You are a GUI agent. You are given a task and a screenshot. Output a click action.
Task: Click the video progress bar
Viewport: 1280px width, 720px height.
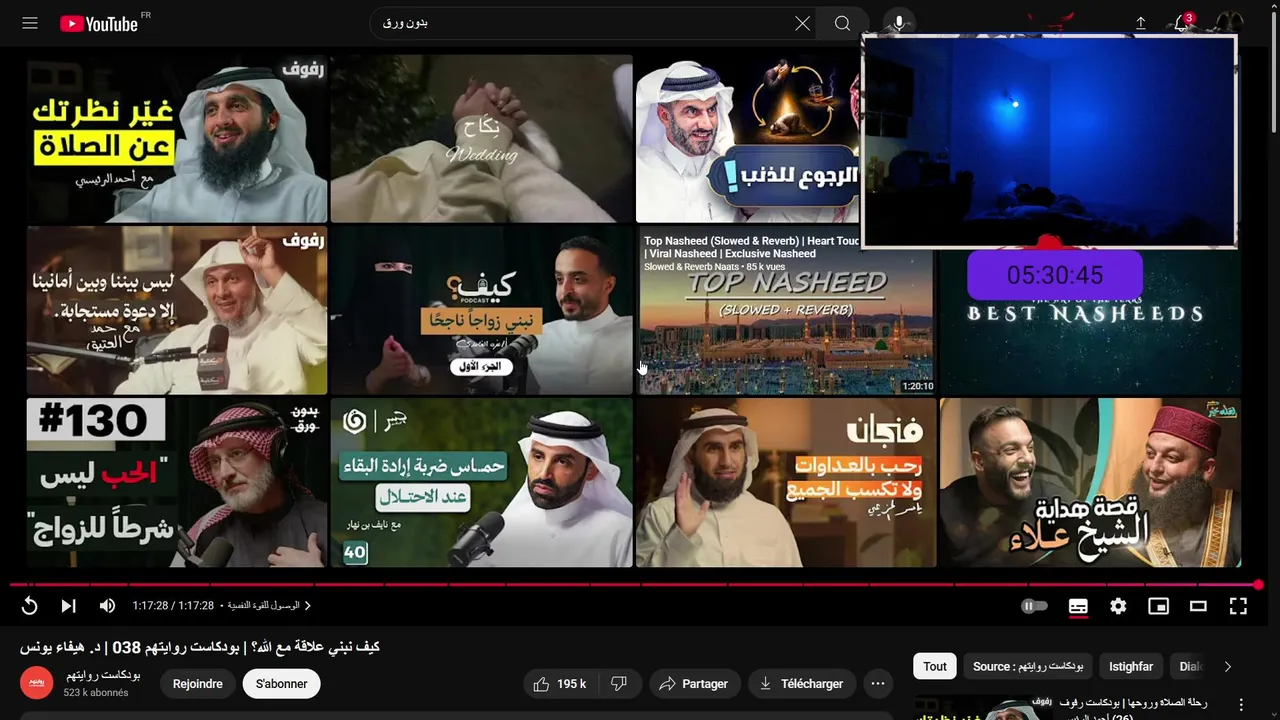pos(634,584)
